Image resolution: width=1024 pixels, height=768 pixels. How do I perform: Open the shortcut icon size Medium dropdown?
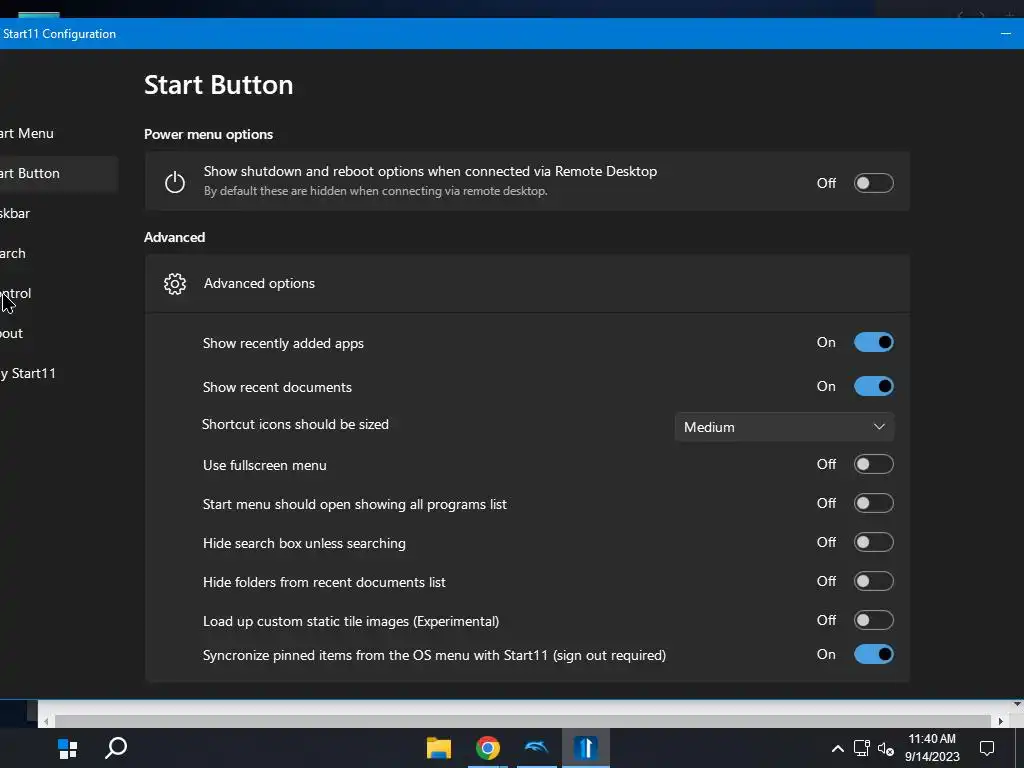(x=784, y=427)
